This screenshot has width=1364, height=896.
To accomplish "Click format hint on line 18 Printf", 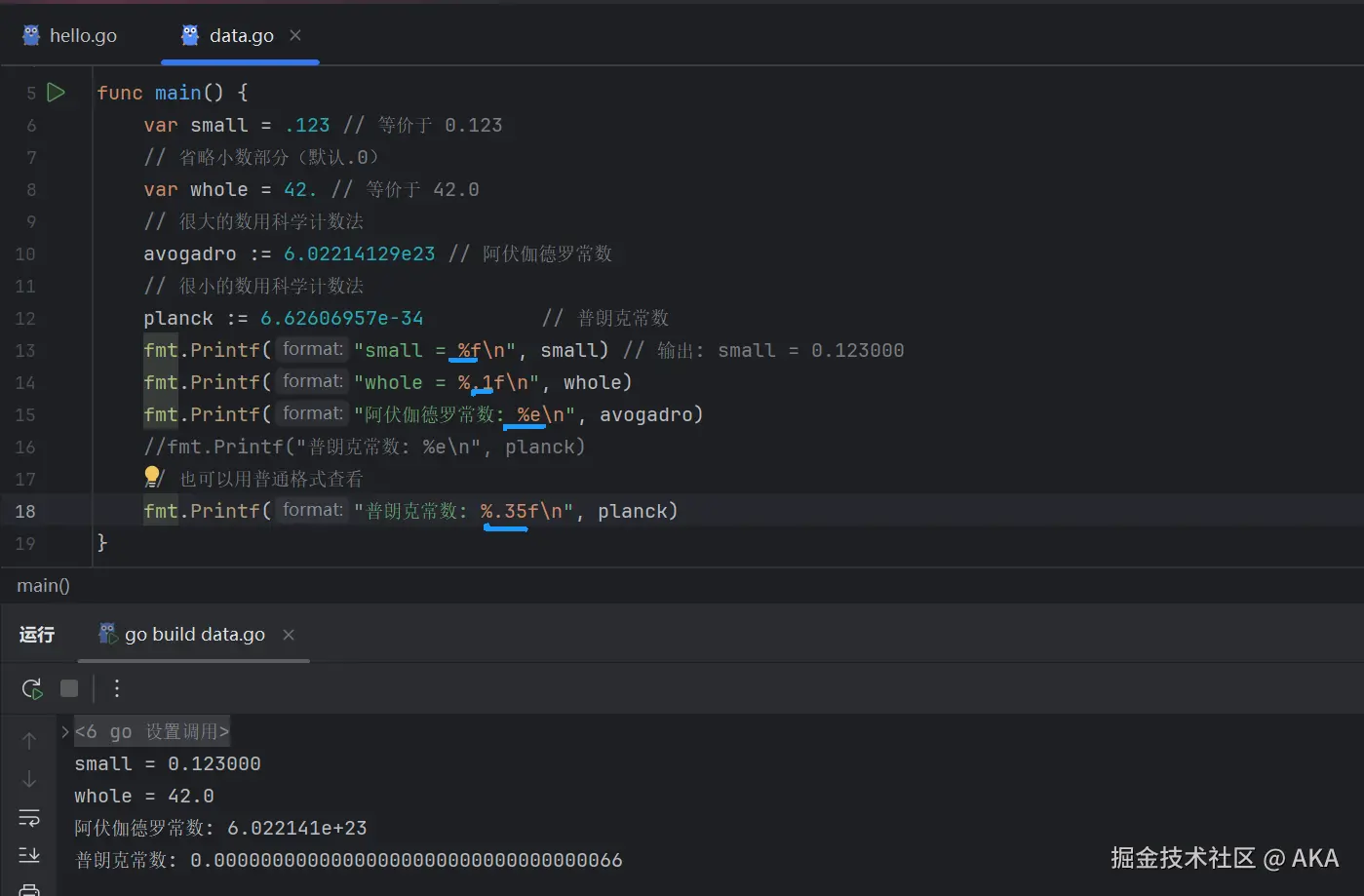I will click(313, 510).
